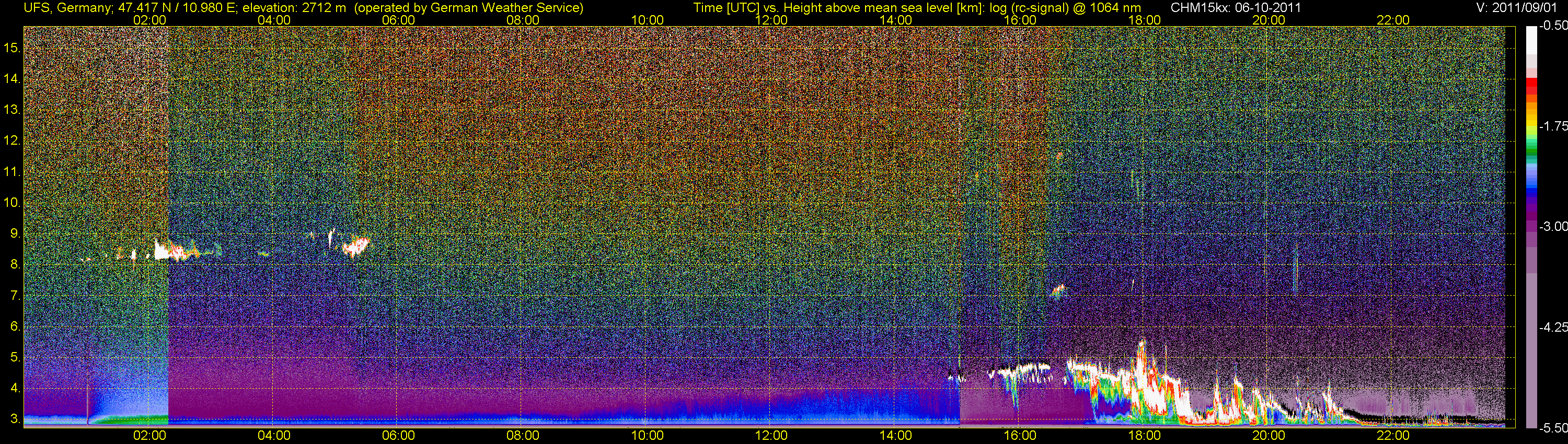1568x444 pixels.
Task: Click the '-0.50' color scale value
Action: tap(1553, 26)
